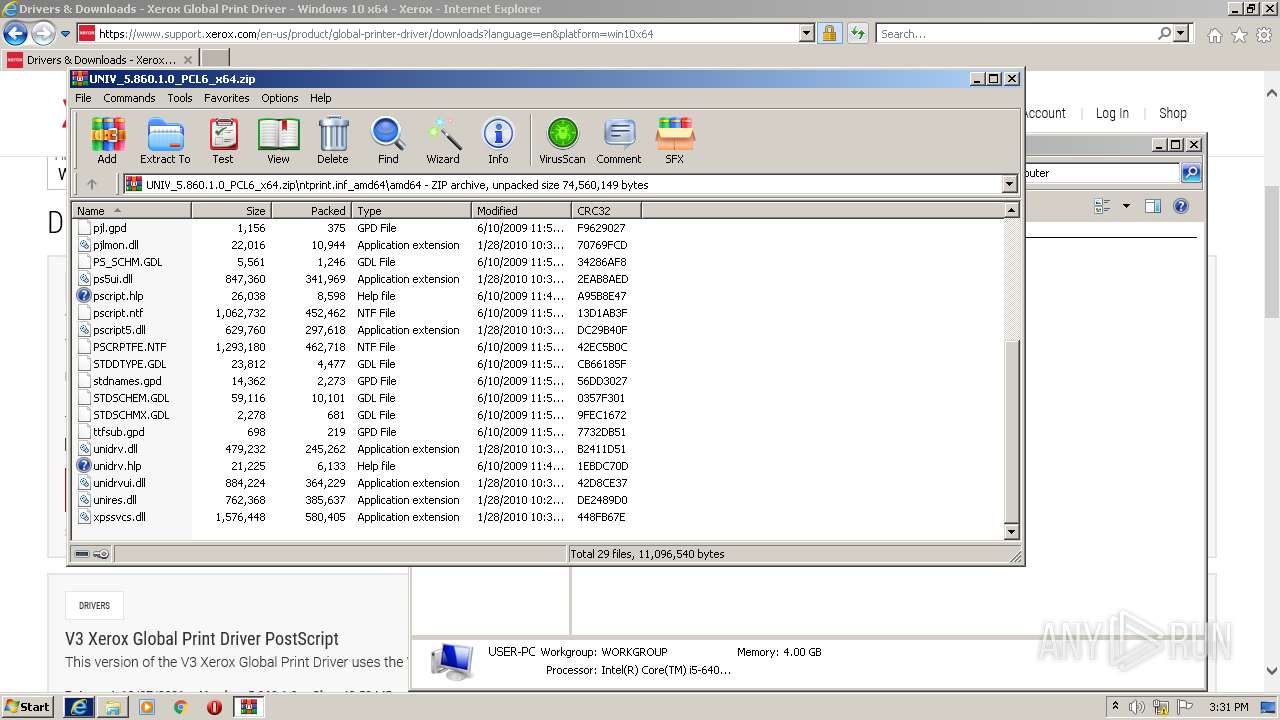Click the background window search magnifier

pos(1190,173)
